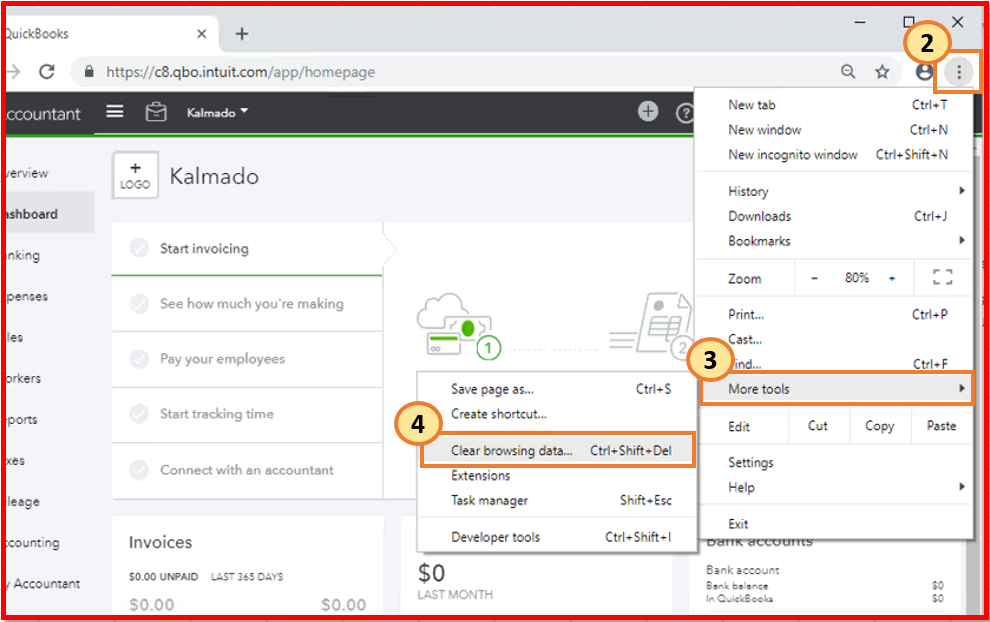
Task: Click the Chrome three-dot menu icon
Action: pos(959,72)
